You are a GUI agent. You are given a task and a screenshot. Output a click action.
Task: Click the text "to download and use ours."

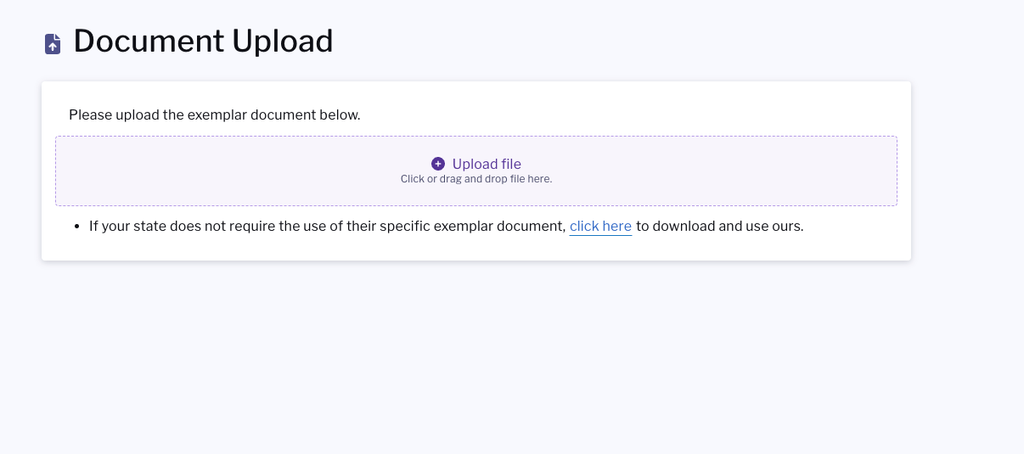720,227
